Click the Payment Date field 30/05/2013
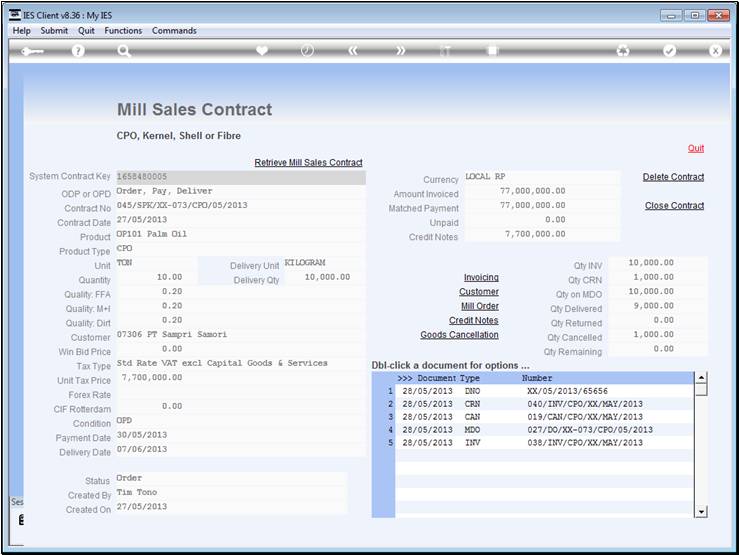Image resolution: width=739 pixels, height=555 pixels. coord(241,435)
